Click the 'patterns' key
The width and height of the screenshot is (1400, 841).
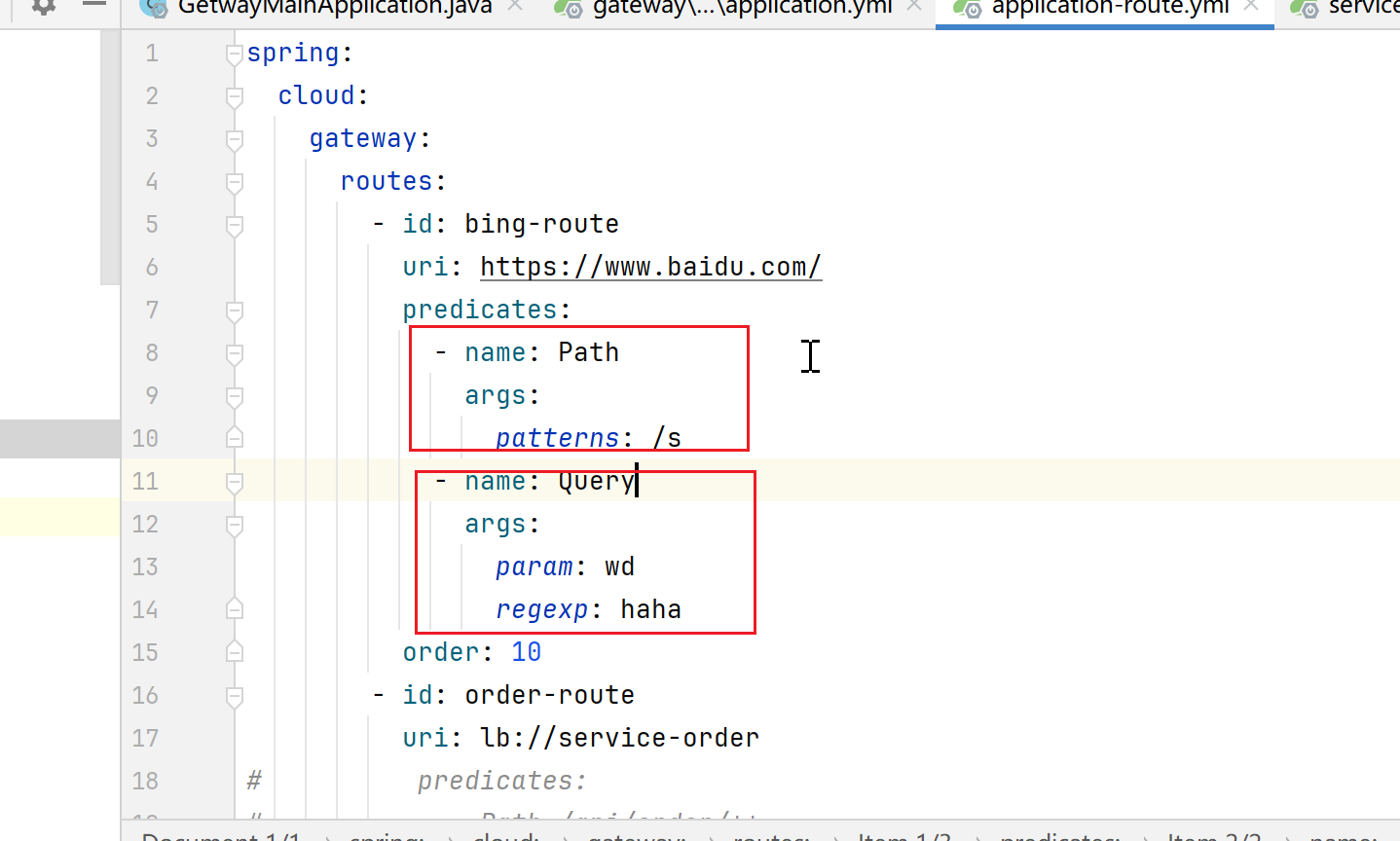(x=558, y=439)
